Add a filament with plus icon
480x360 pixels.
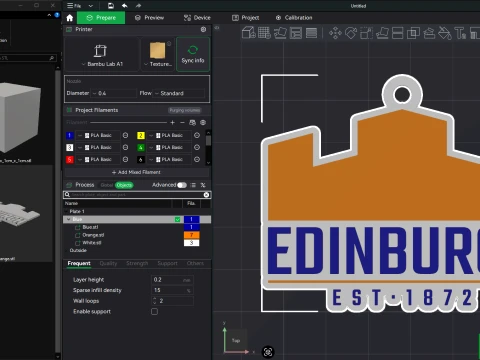(172, 123)
